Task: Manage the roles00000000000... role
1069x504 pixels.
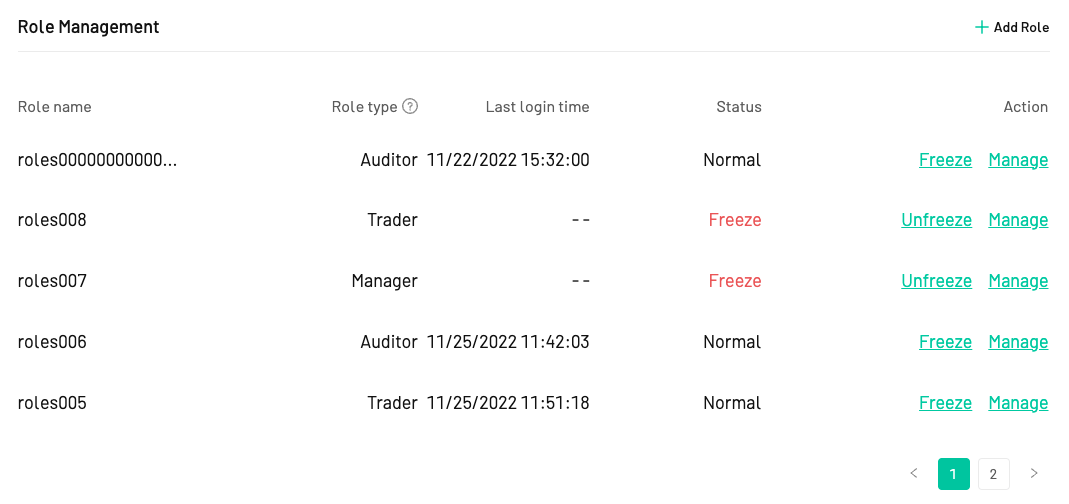Action: [x=1018, y=160]
